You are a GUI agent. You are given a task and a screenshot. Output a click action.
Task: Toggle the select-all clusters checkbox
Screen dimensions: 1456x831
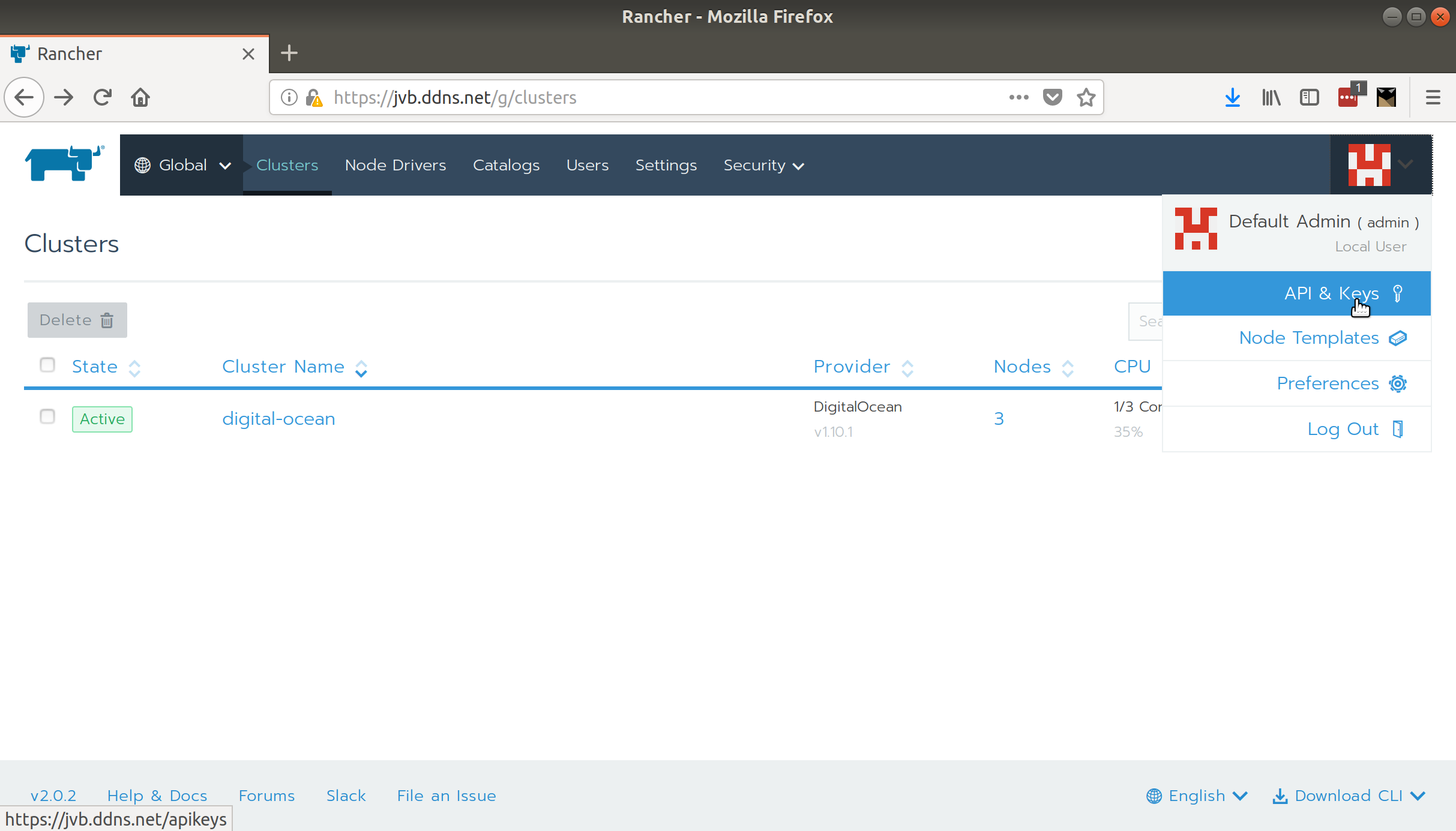click(47, 365)
